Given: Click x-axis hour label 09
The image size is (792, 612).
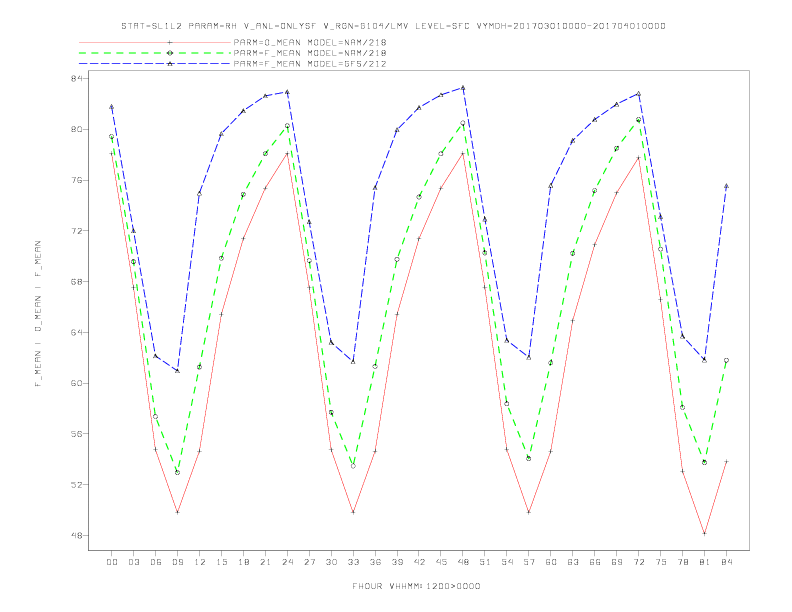Looking at the screenshot, I should point(178,562).
